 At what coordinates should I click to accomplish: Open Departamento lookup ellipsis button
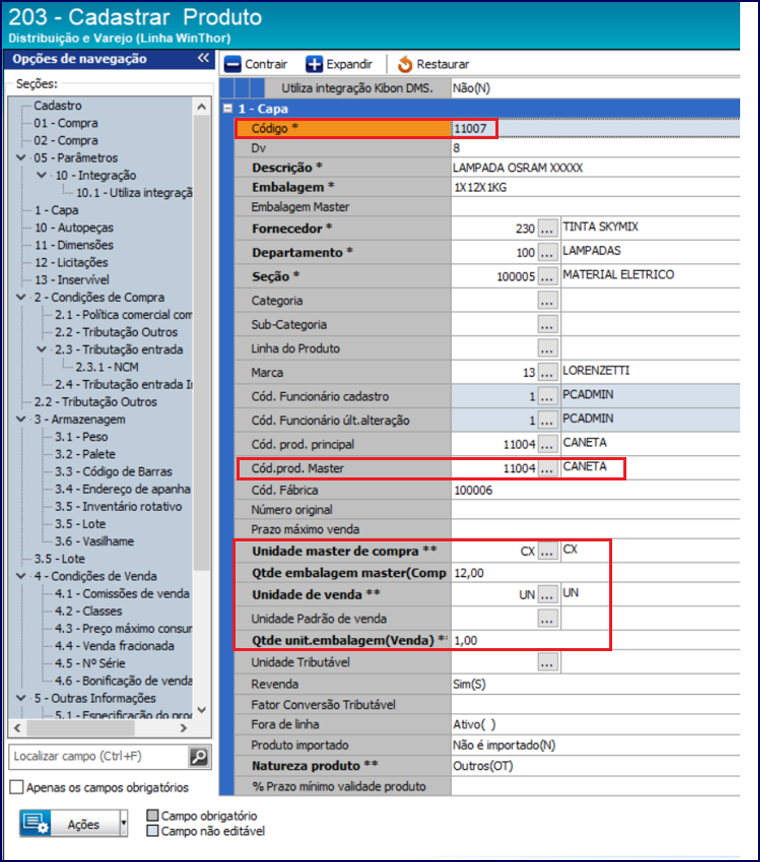pos(547,253)
